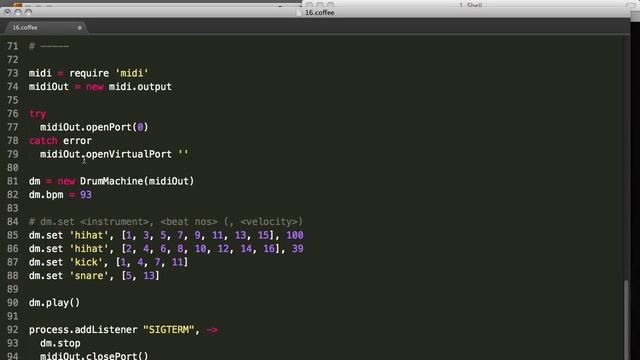Click line number 81 in the gutter

coord(13,181)
